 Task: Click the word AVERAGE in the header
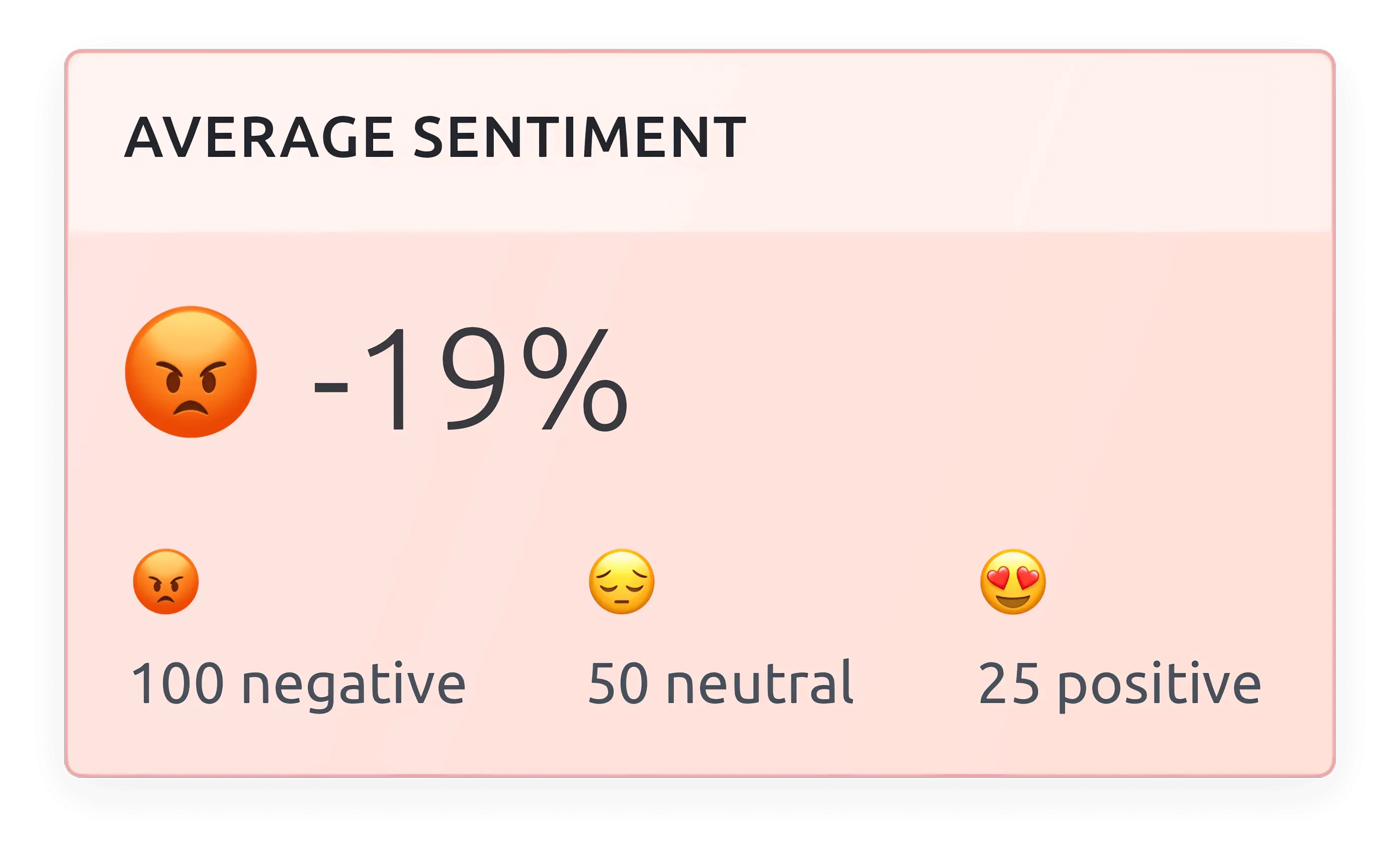259,137
